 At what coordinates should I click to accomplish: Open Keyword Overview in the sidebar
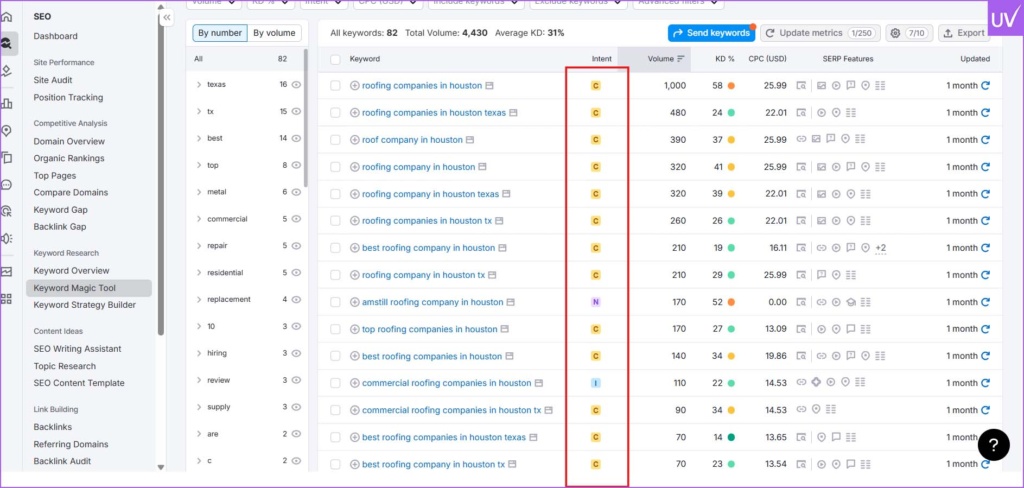coord(71,271)
